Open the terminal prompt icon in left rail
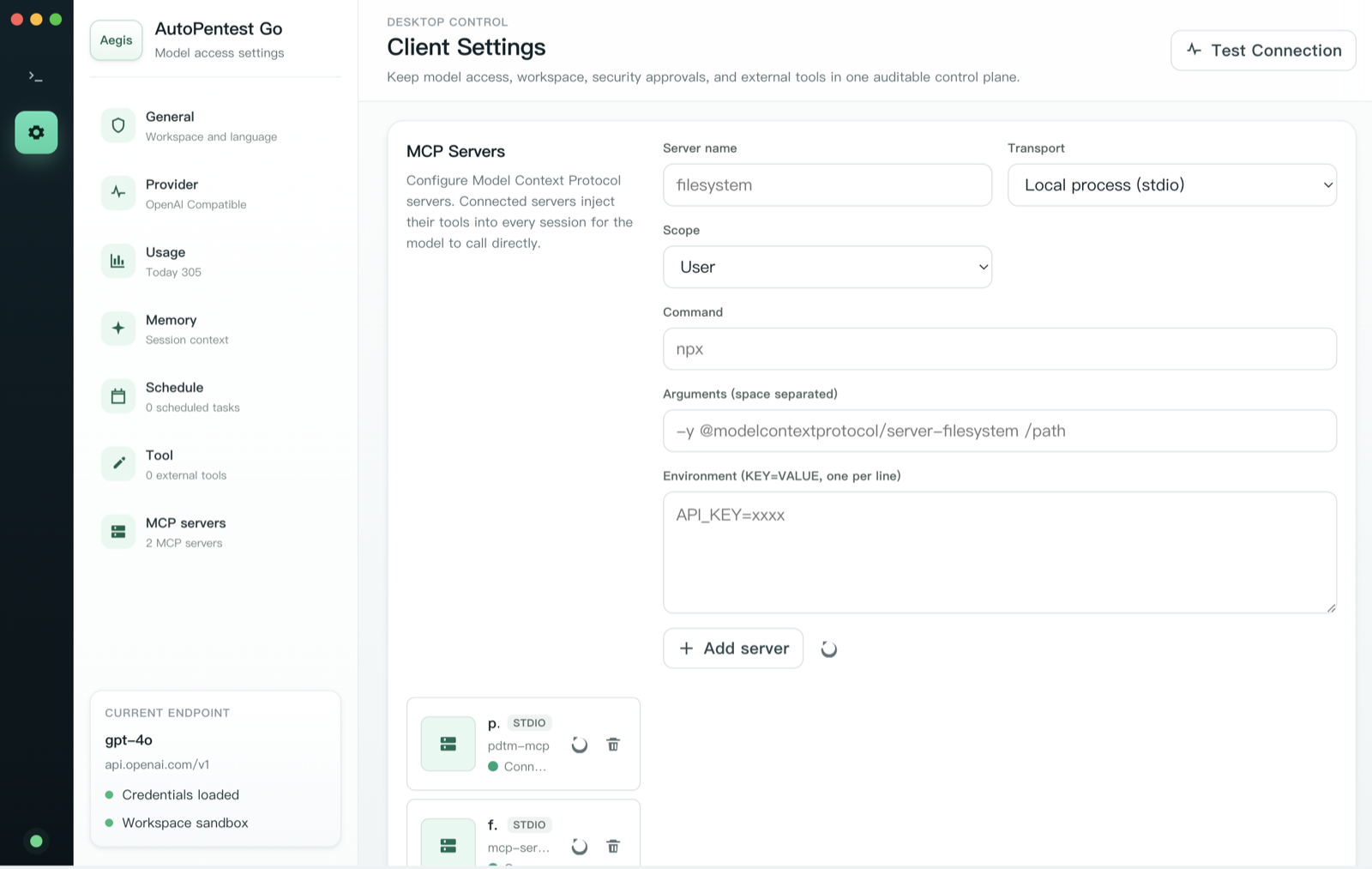Viewport: 1372px width, 869px height. [36, 76]
